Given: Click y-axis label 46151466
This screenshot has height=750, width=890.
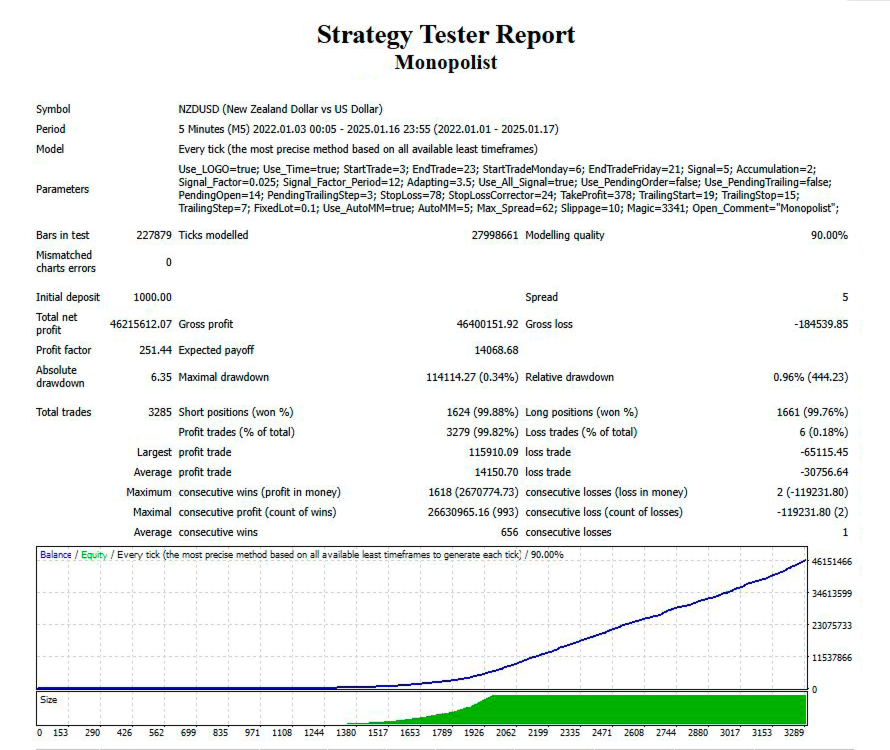Looking at the screenshot, I should (832, 562).
